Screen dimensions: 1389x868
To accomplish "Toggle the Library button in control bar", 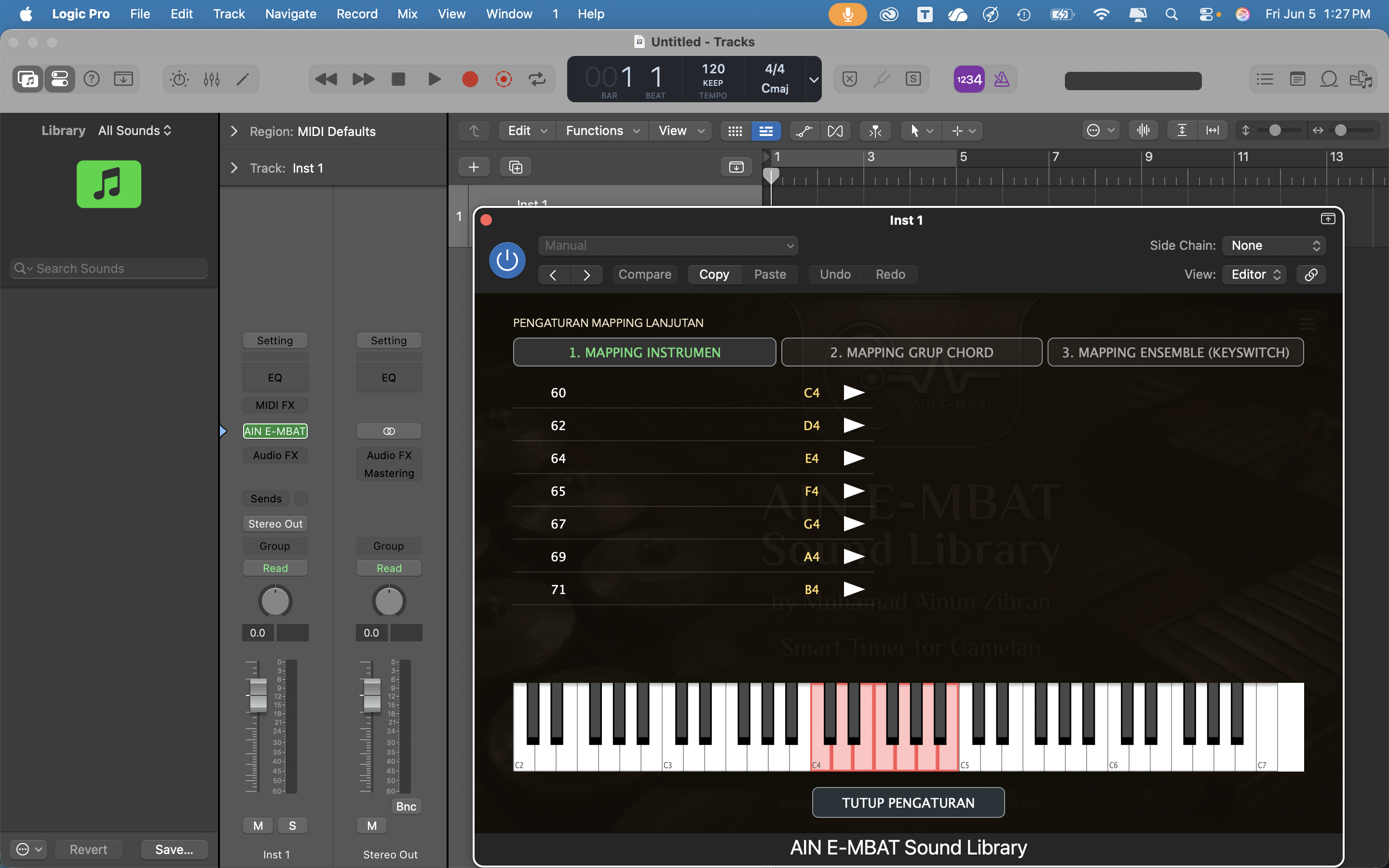I will click(x=27, y=79).
